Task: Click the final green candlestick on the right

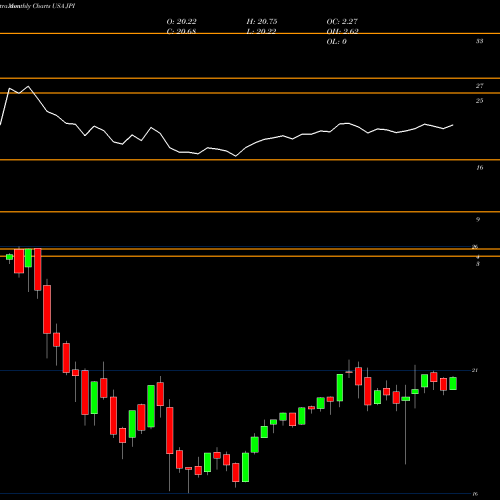Action: click(453, 383)
